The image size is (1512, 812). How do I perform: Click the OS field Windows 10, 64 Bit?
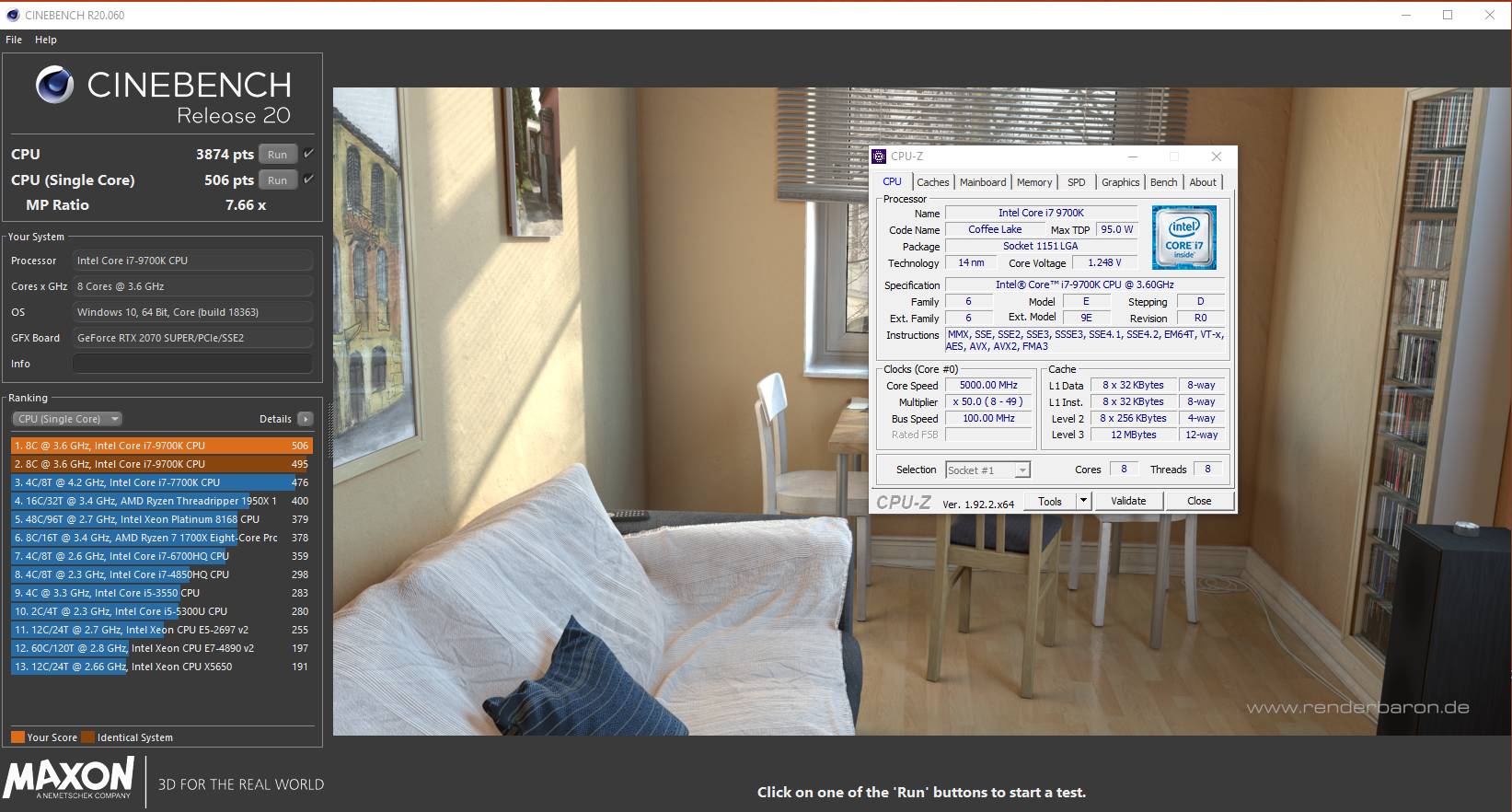(192, 312)
